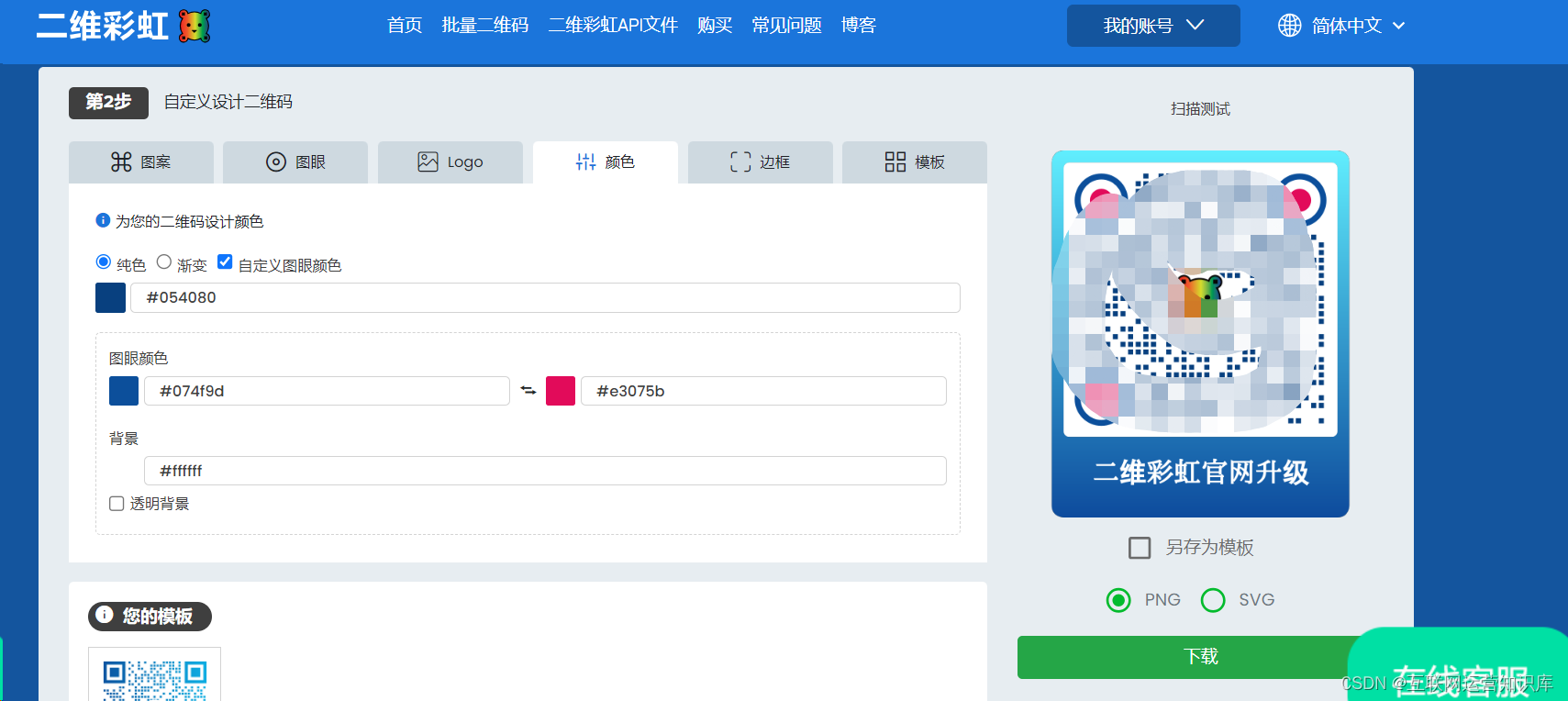Switch to 图案 pattern tab
Screen dimensions: 1568x701
click(x=141, y=162)
